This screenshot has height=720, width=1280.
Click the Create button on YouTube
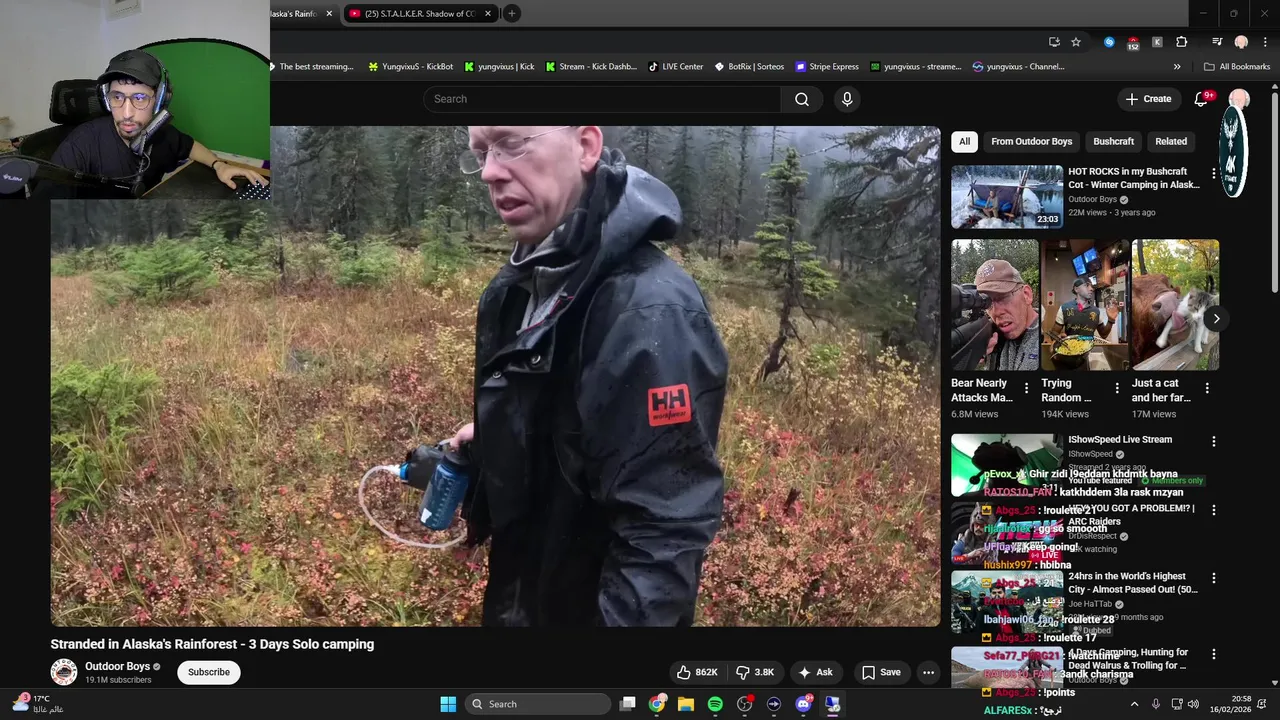tap(1148, 99)
